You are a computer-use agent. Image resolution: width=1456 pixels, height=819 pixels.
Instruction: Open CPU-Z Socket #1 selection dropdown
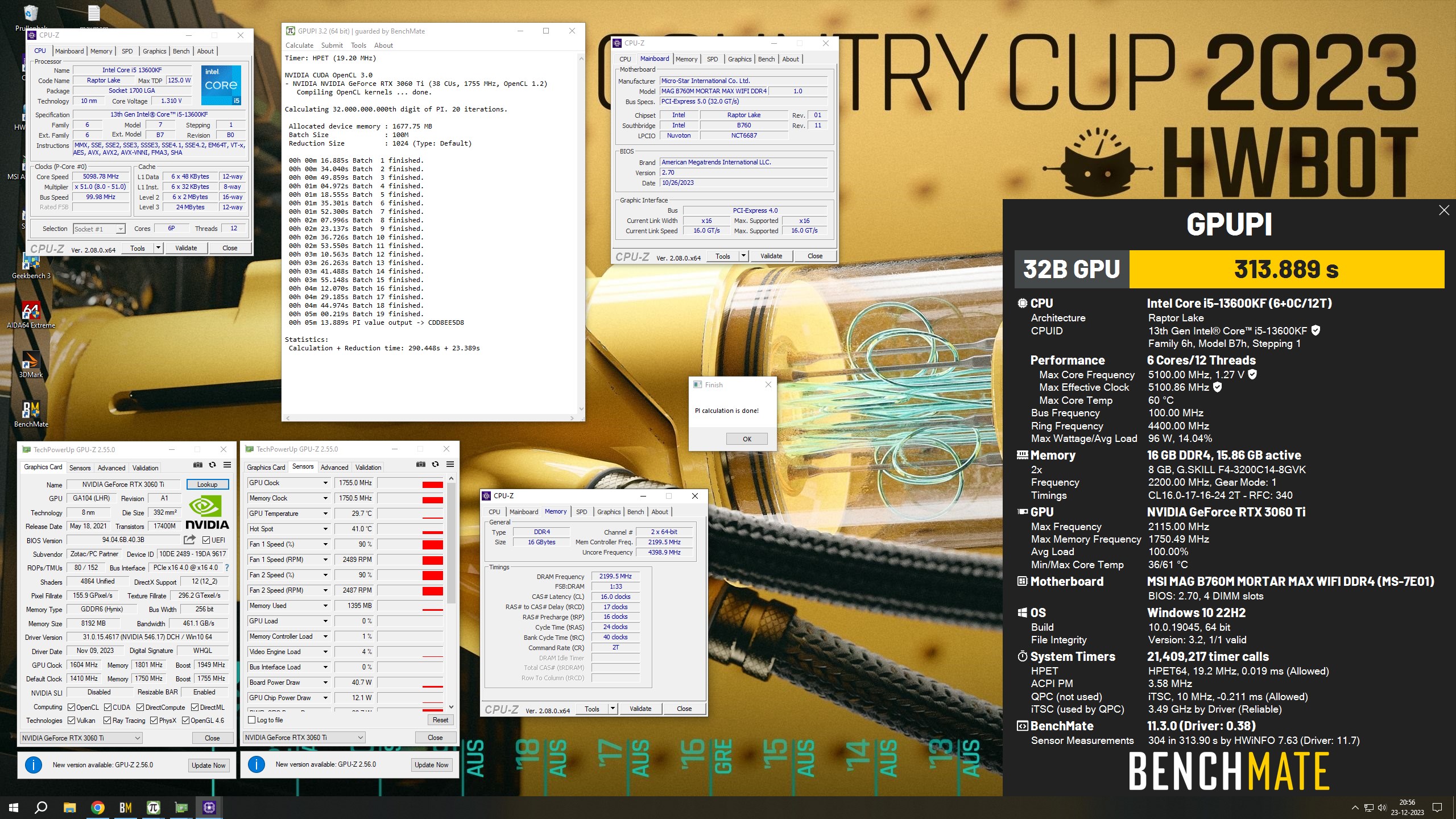[x=99, y=229]
